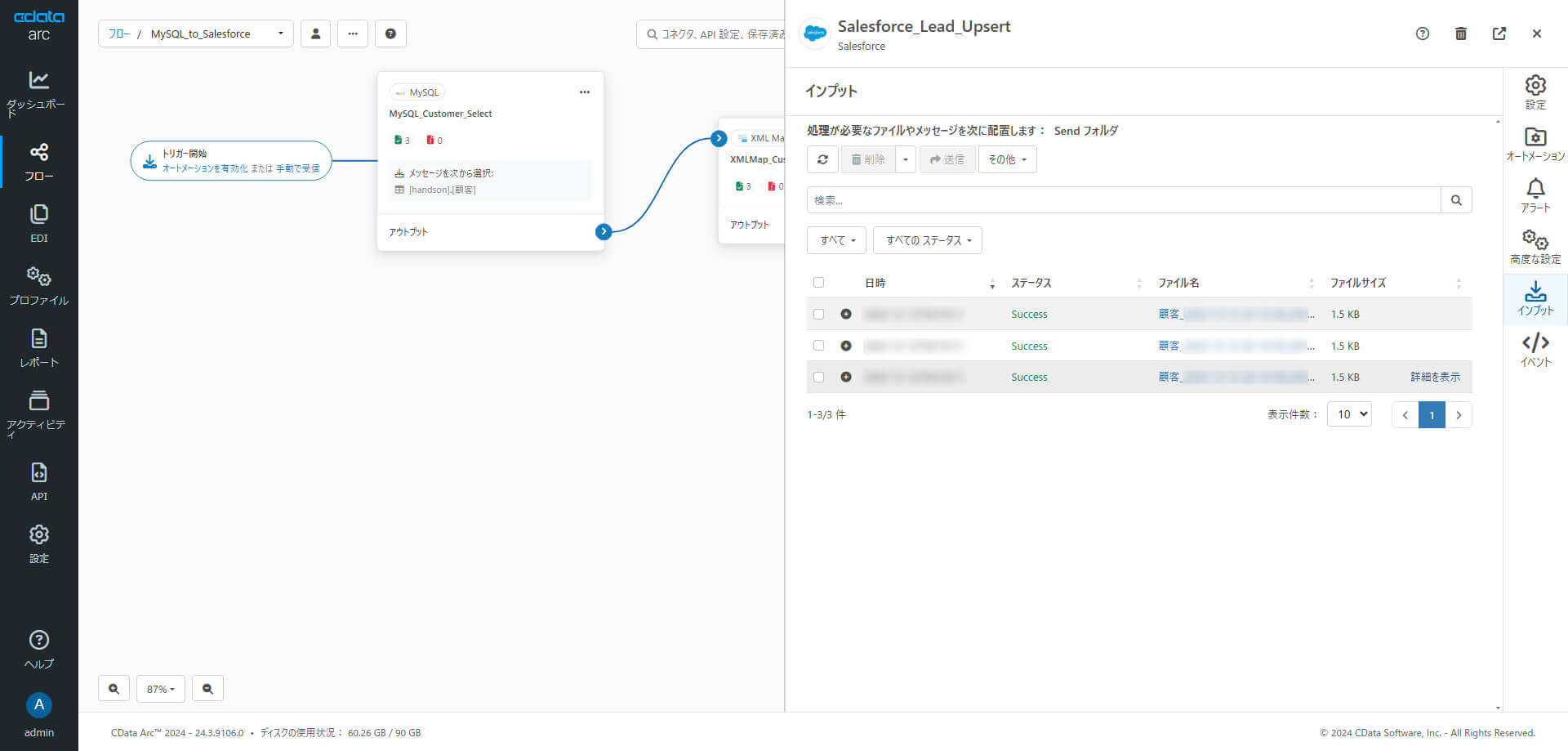Viewport: 1568px width, 751px height.
Task: Open the 表示件数 page size dropdown
Action: [1349, 414]
